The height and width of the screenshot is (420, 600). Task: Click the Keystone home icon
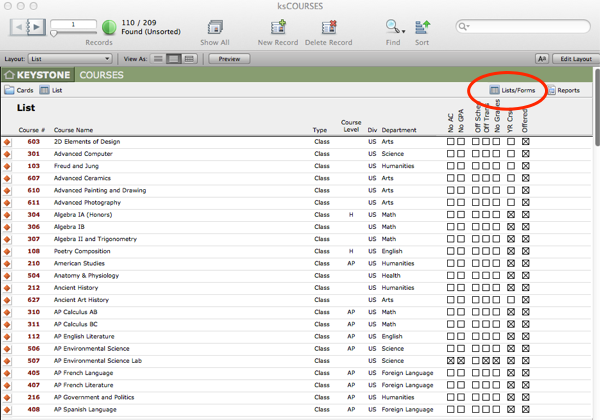[10, 74]
